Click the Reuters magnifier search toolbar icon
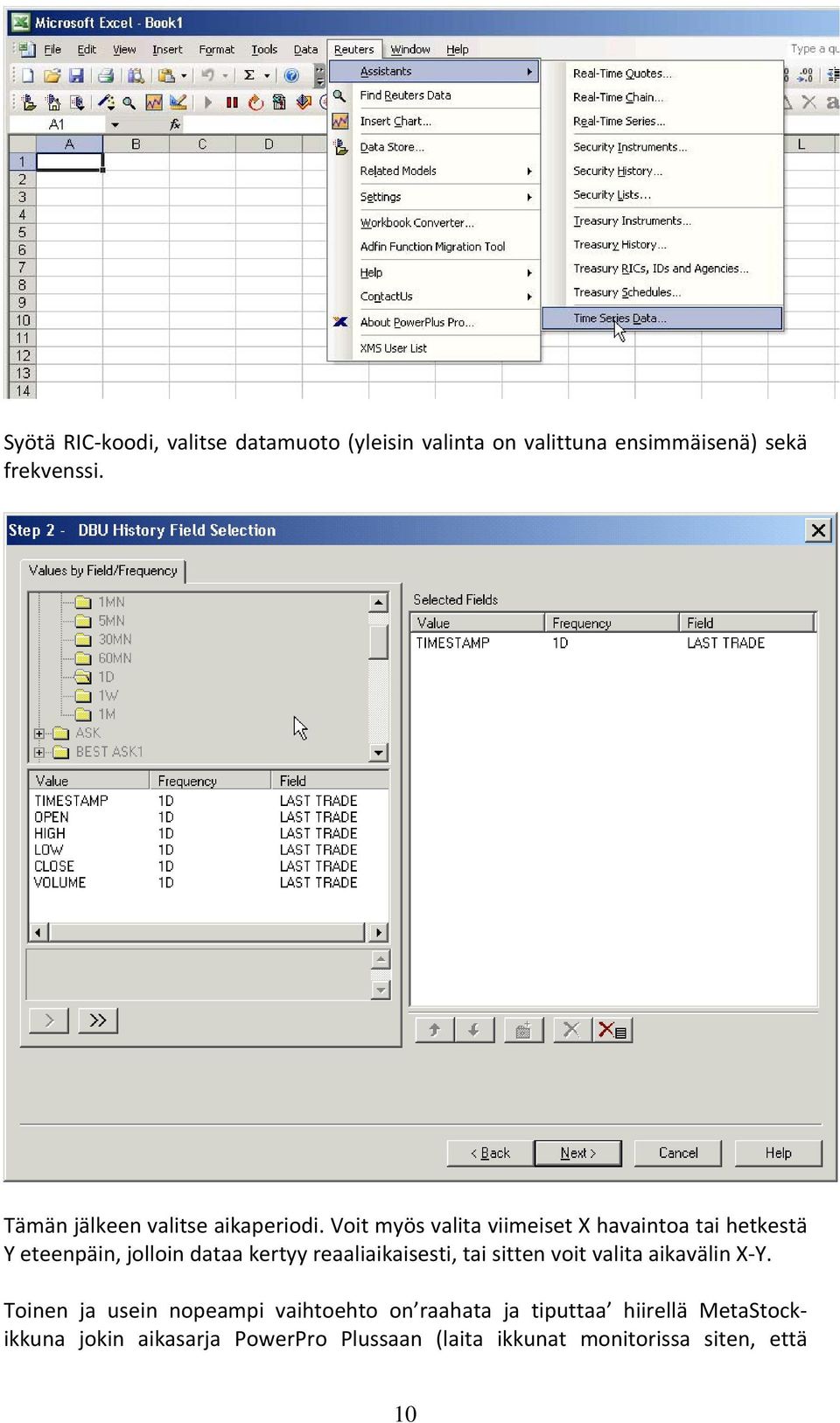840x1423 pixels. tap(129, 102)
